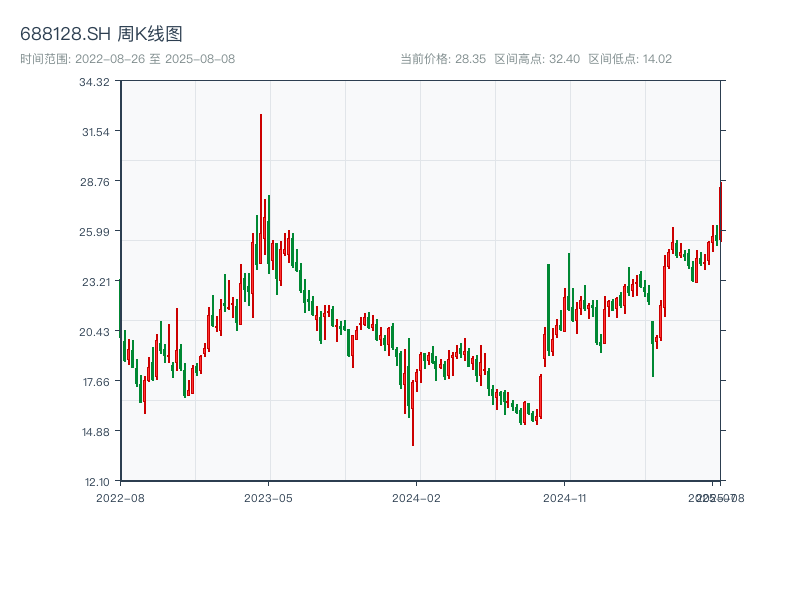Click the y-axis label 17.66
This screenshot has height=600, width=800.
coord(96,382)
